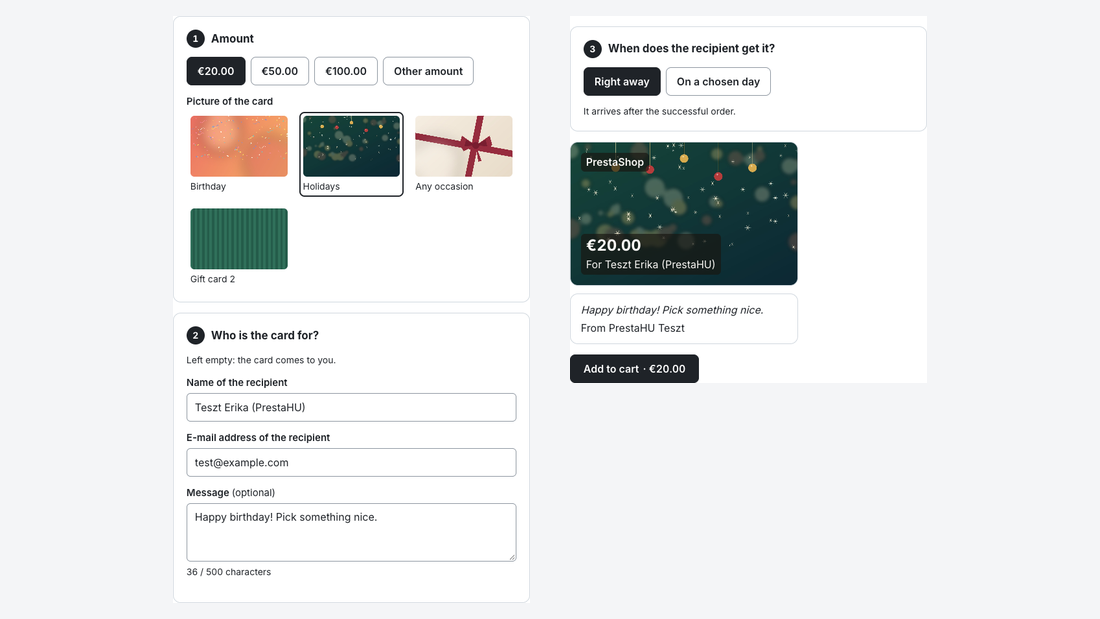Click into the Message text area
Image resolution: width=1100 pixels, height=619 pixels.
[x=351, y=532]
